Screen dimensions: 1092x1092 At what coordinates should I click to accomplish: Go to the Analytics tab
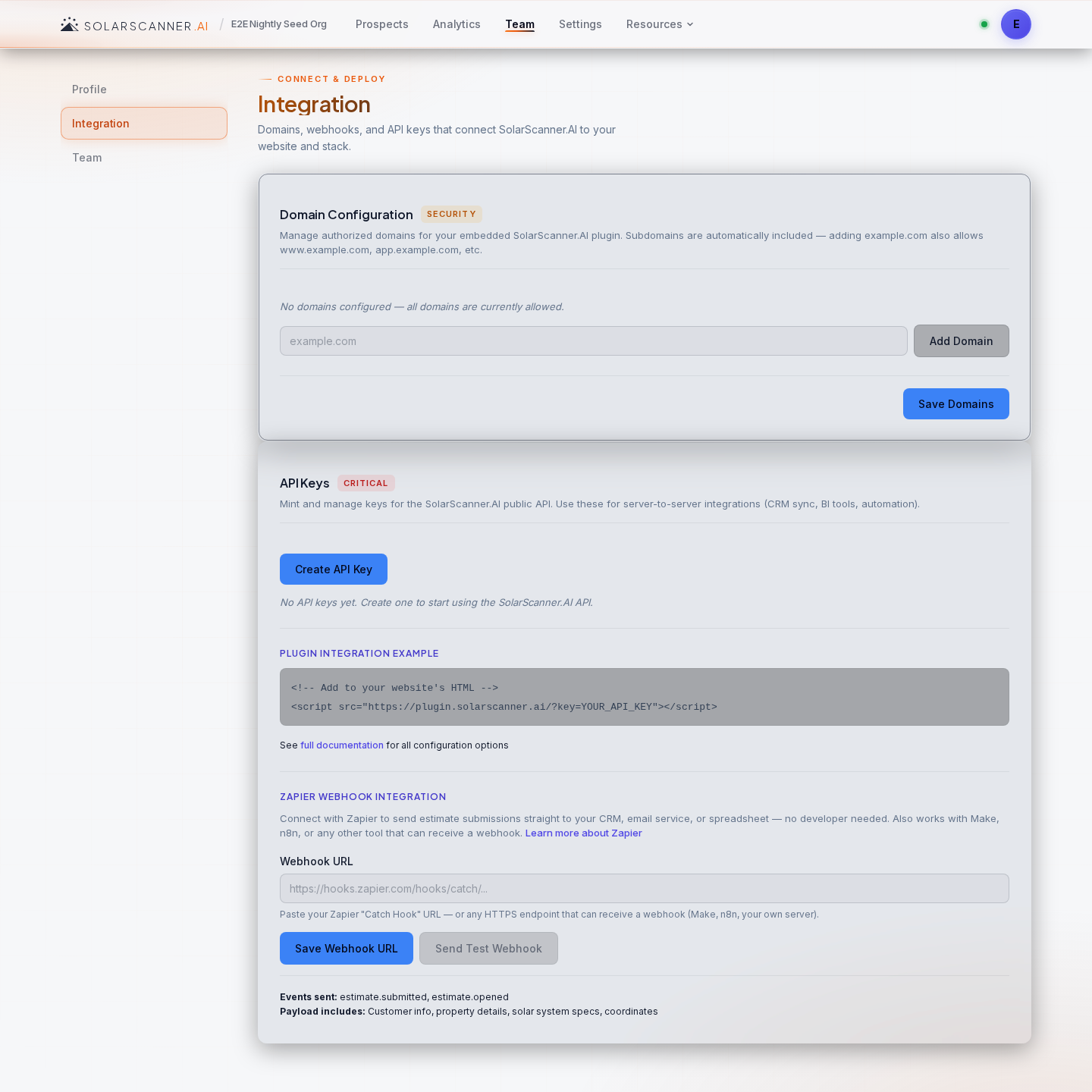click(x=457, y=24)
